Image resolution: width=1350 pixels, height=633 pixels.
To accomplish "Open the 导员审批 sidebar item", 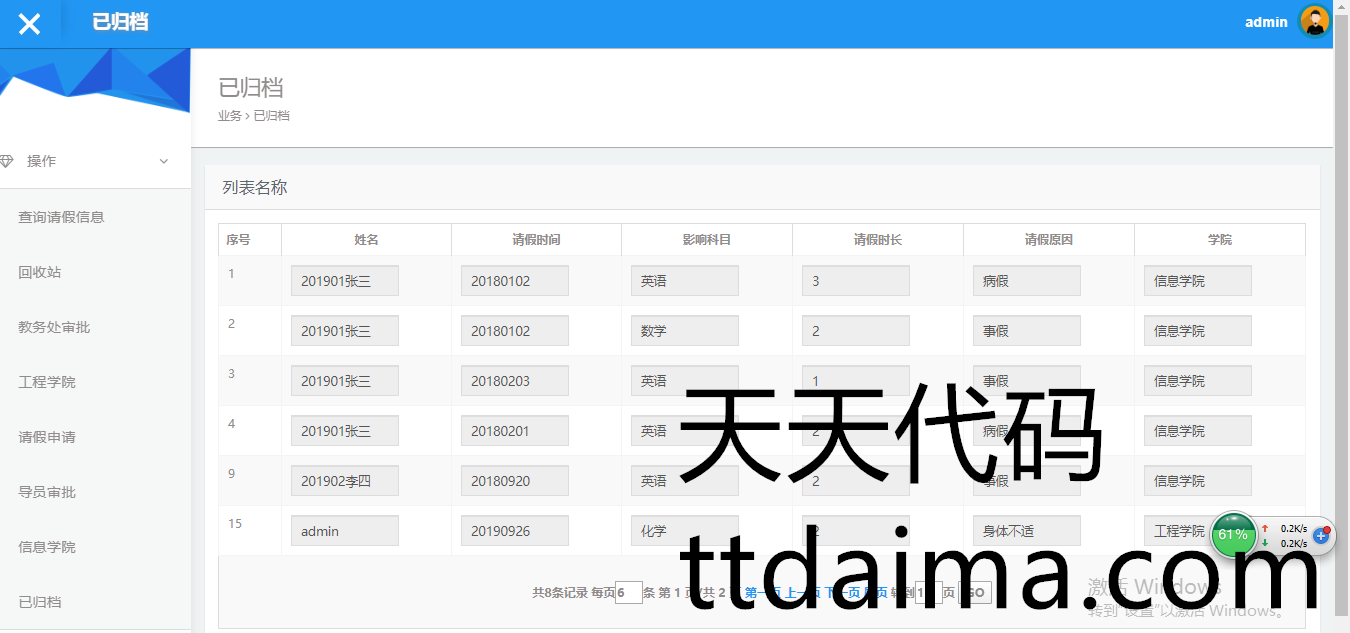I will pos(47,492).
